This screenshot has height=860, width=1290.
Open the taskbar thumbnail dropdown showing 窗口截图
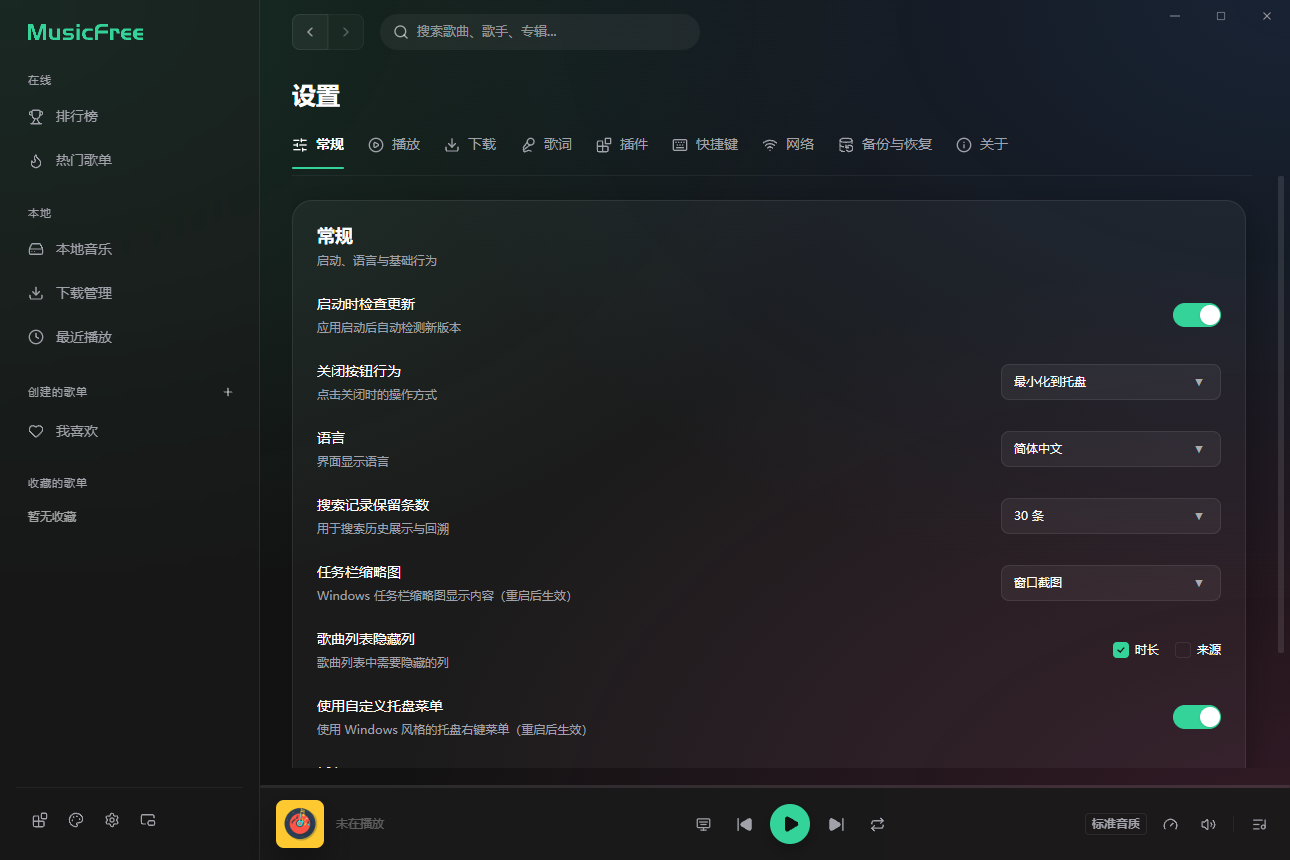tap(1110, 583)
